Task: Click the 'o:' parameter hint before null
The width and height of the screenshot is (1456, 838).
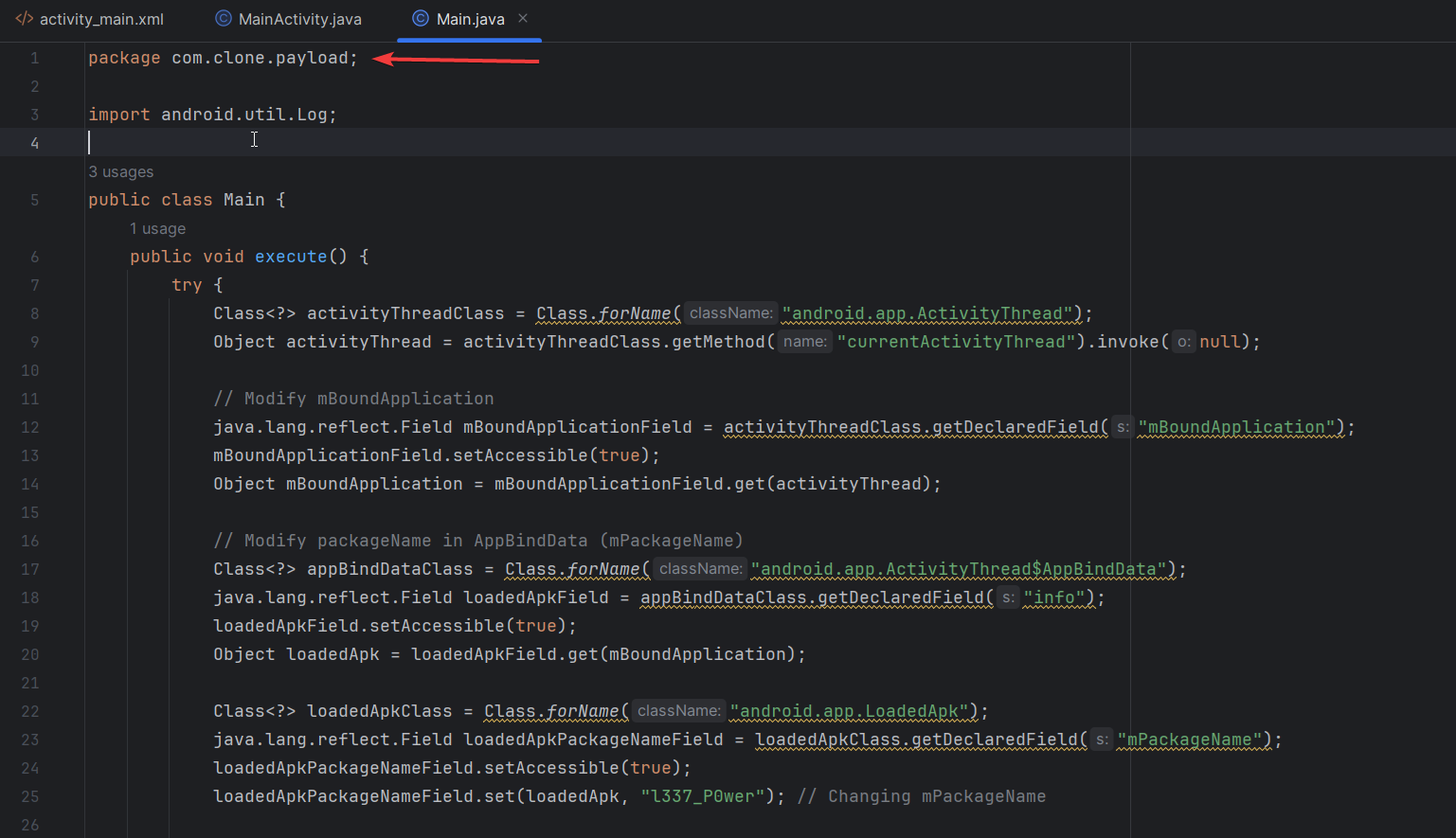Action: (x=1184, y=342)
